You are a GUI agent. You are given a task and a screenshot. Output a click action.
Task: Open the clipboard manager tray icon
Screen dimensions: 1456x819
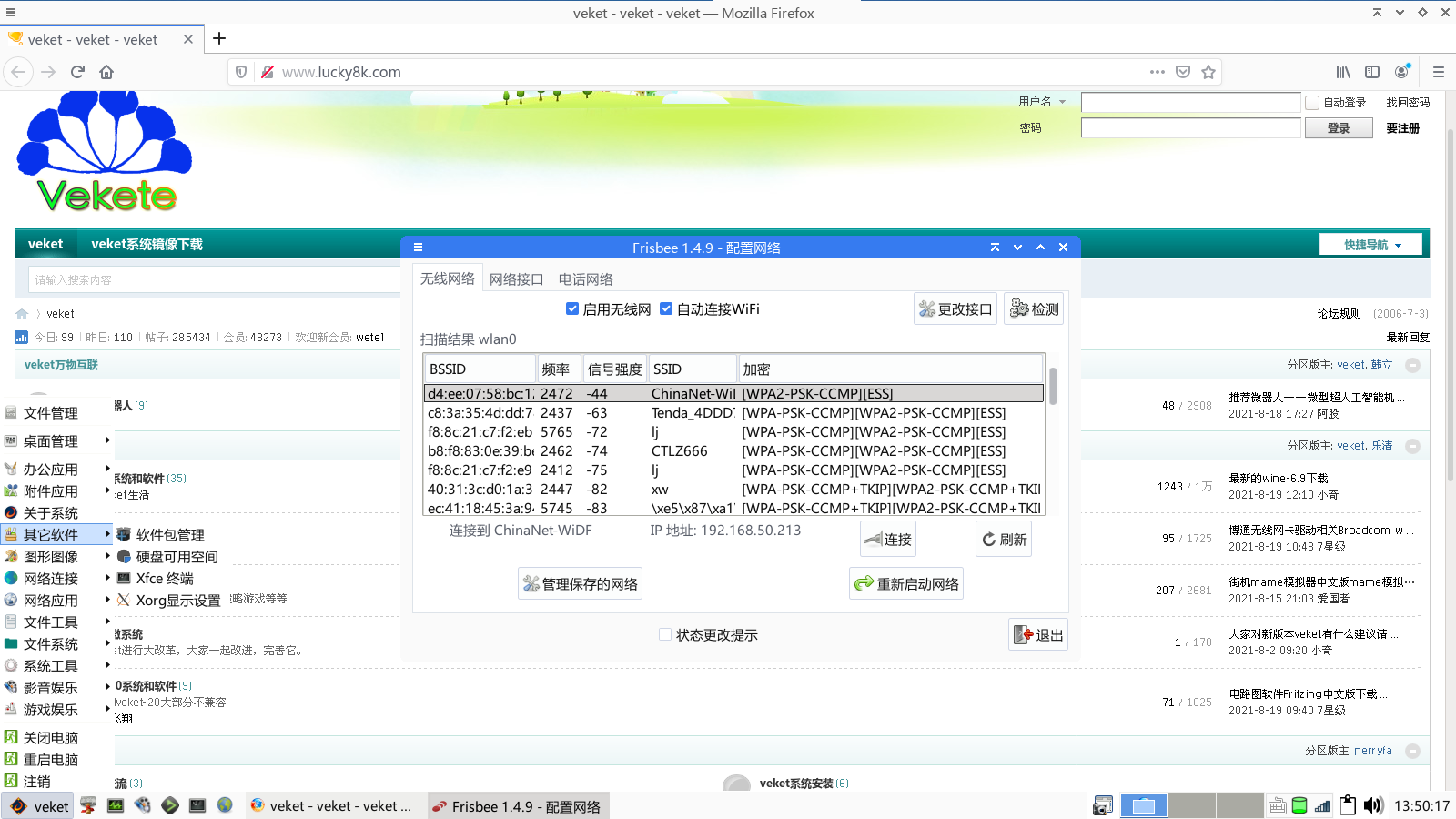[1348, 805]
